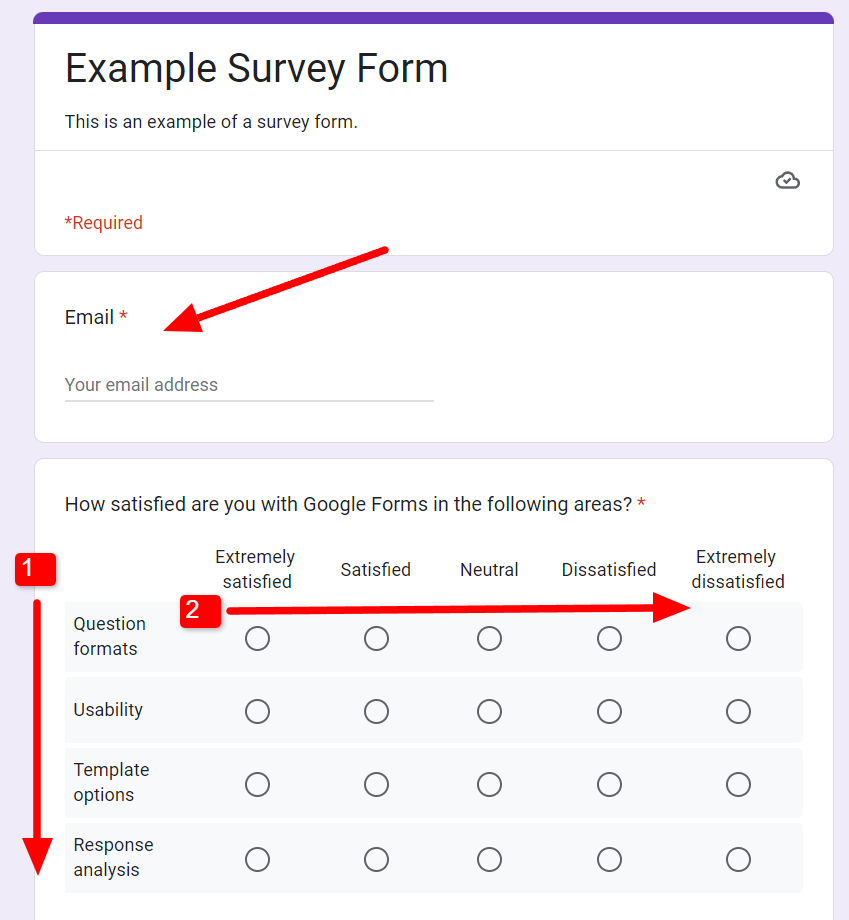Click the Example Survey Form title
Image resolution: width=849 pixels, height=920 pixels.
pyautogui.click(x=256, y=69)
